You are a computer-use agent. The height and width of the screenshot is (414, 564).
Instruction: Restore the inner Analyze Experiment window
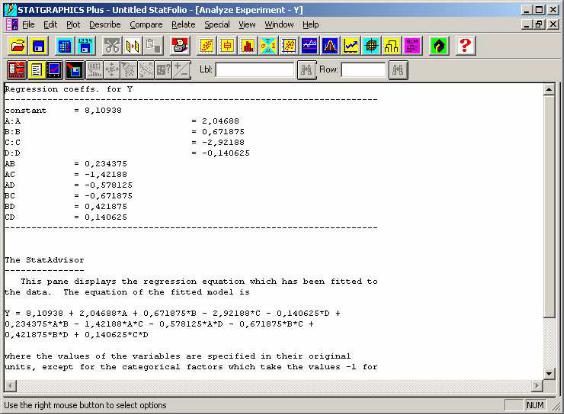[538, 24]
